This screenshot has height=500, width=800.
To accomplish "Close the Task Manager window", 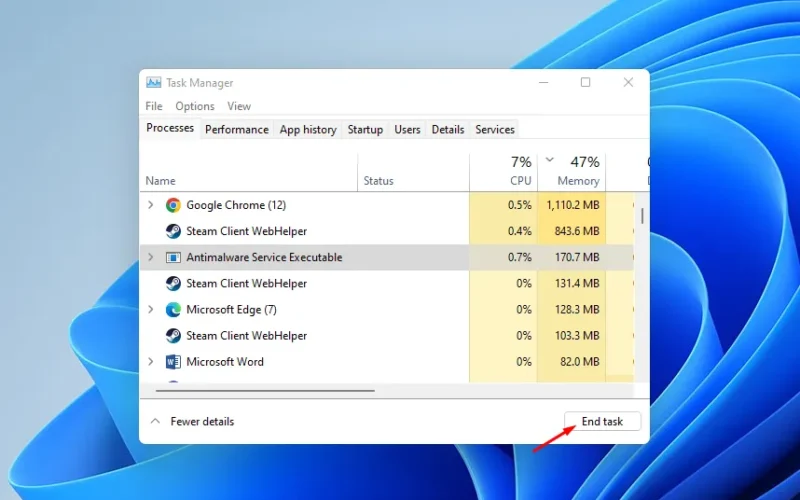I will coord(628,82).
